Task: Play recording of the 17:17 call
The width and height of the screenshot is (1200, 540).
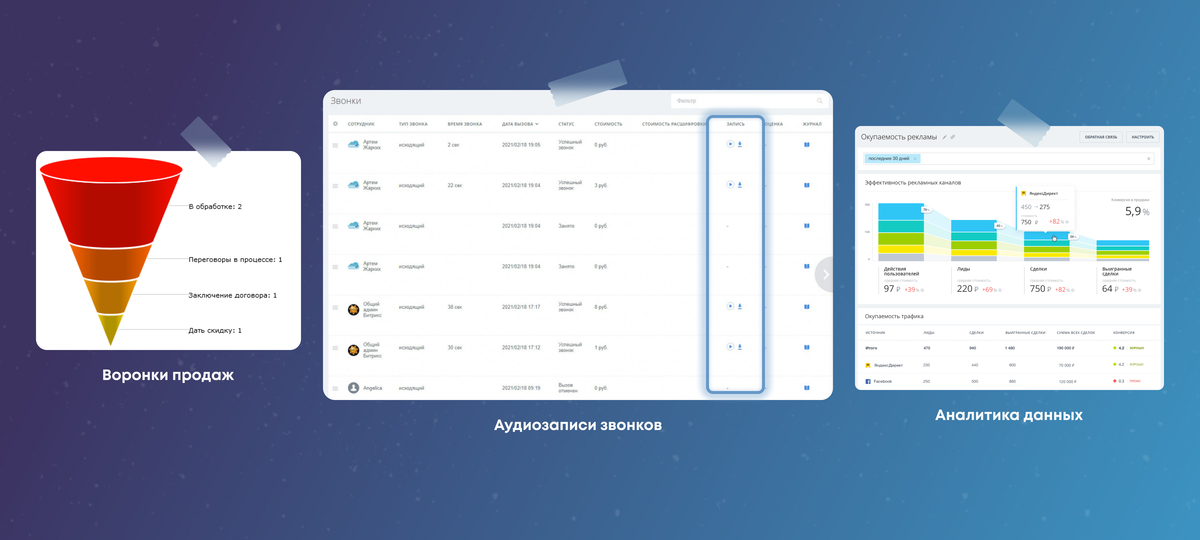Action: point(730,307)
